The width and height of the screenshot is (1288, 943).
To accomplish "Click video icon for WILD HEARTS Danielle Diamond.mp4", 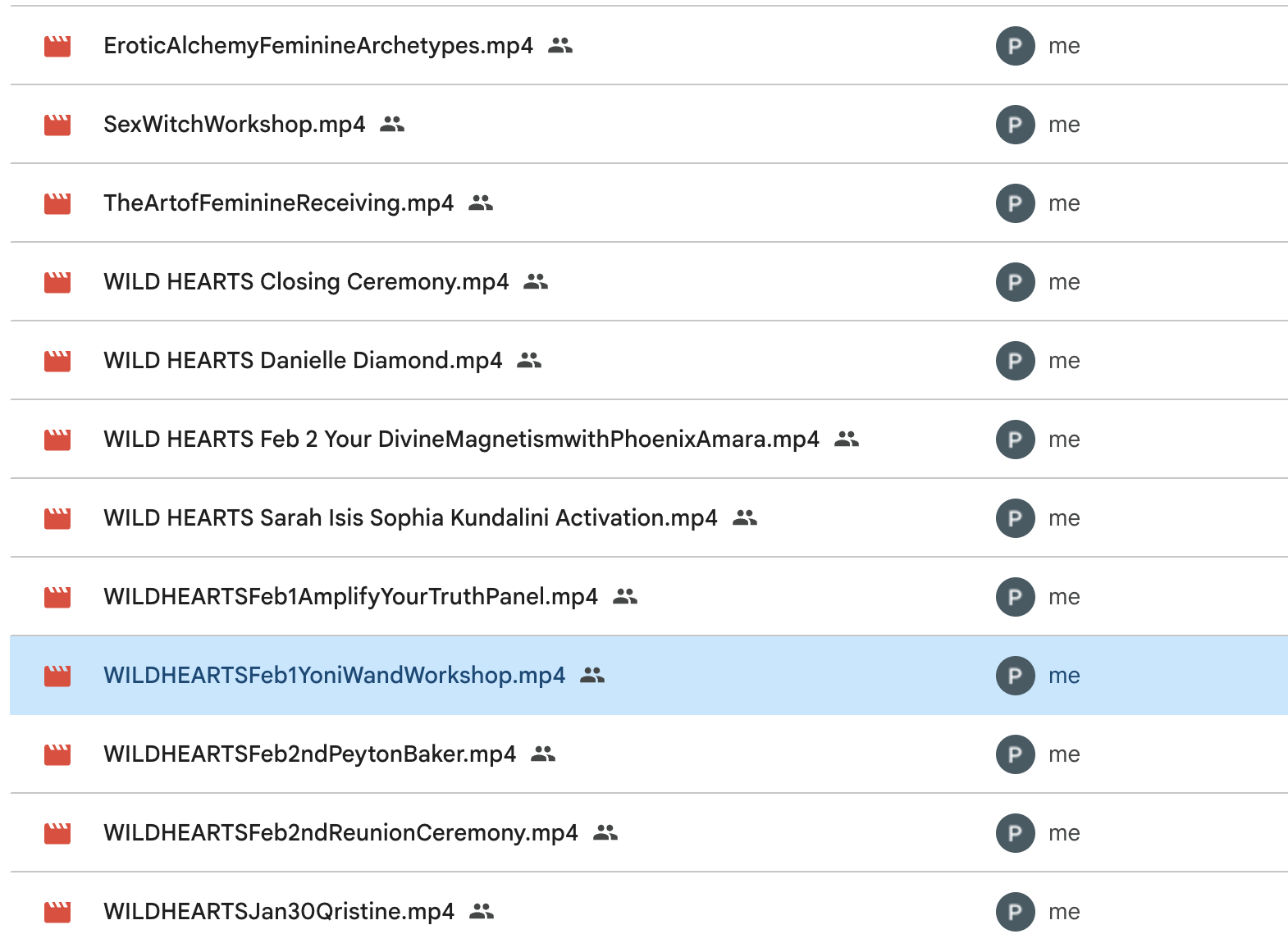I will pyautogui.click(x=57, y=361).
